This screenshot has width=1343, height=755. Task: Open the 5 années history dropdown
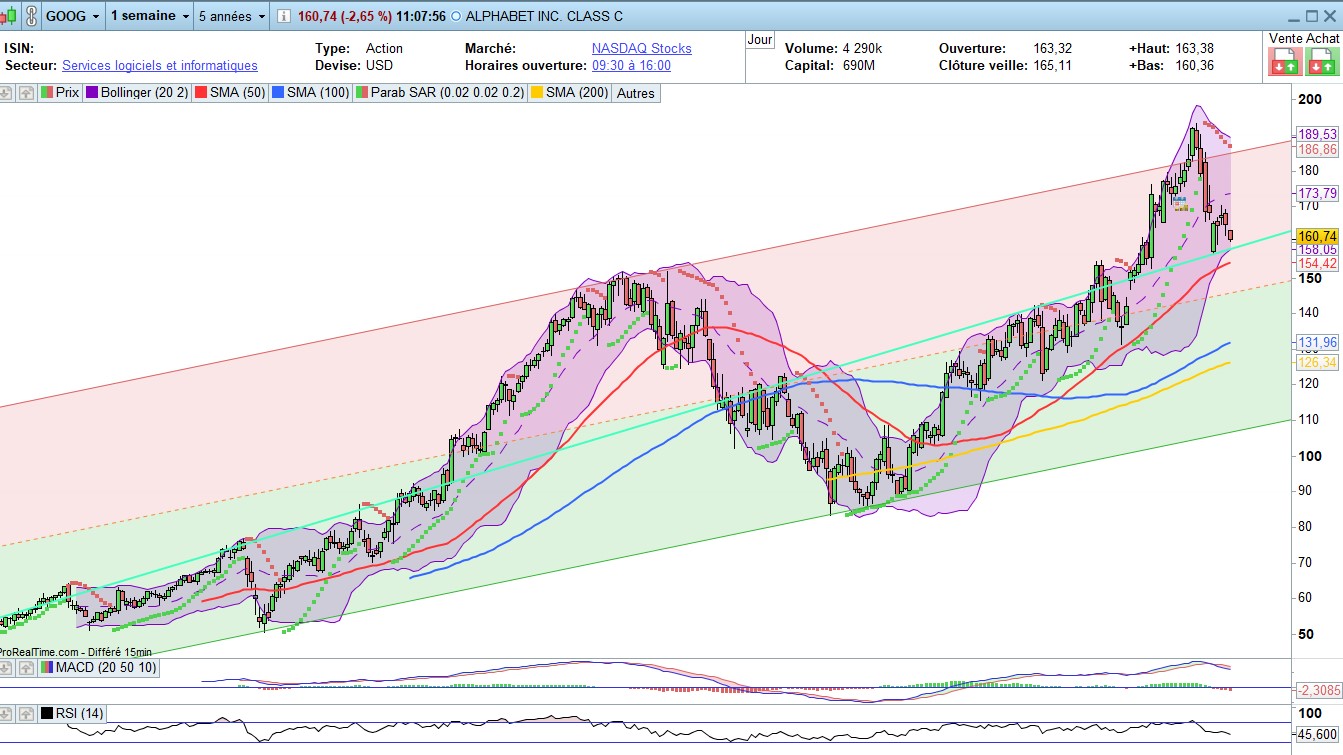(x=232, y=16)
